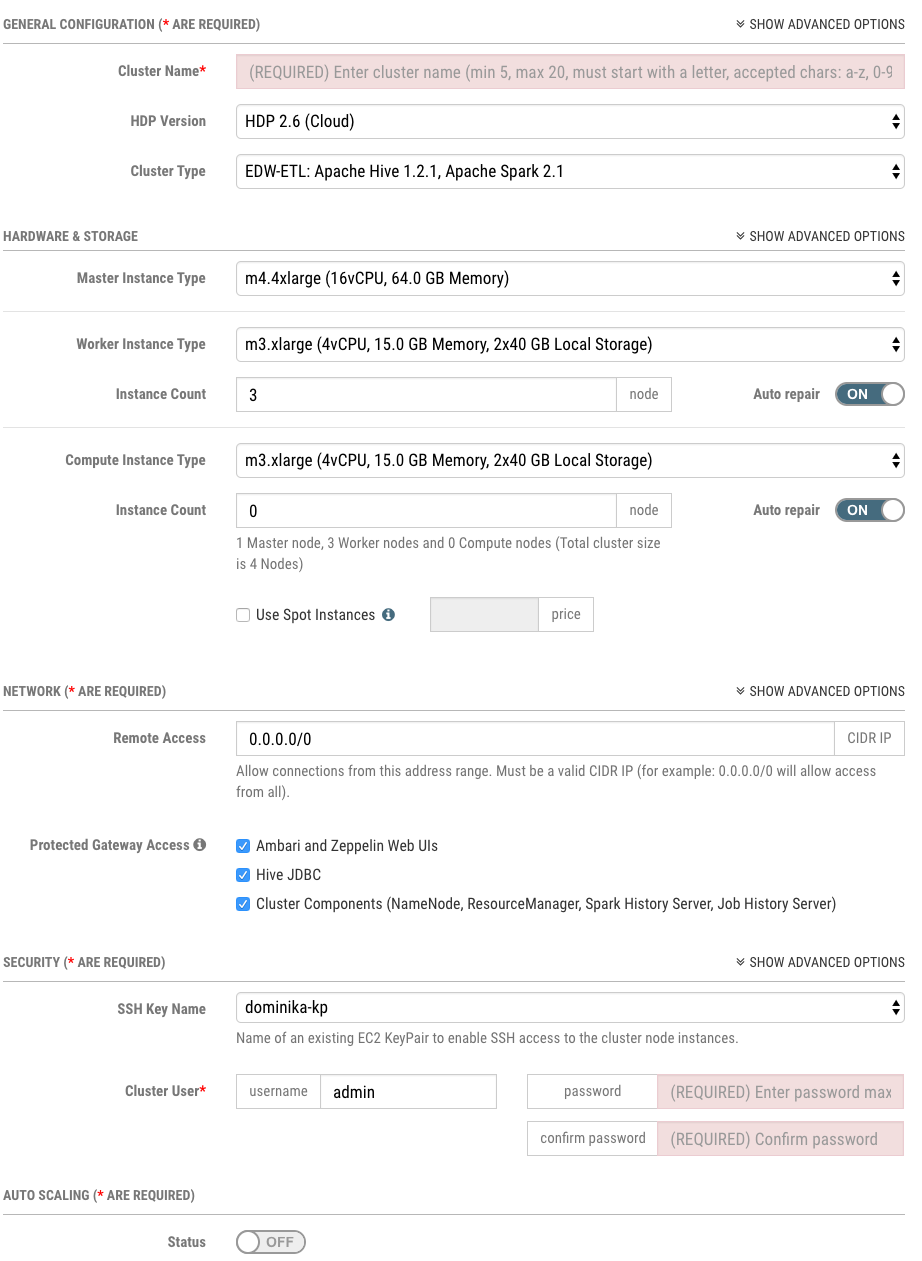
Task: Click the chevron icon before Security's advanced options
Action: click(741, 962)
